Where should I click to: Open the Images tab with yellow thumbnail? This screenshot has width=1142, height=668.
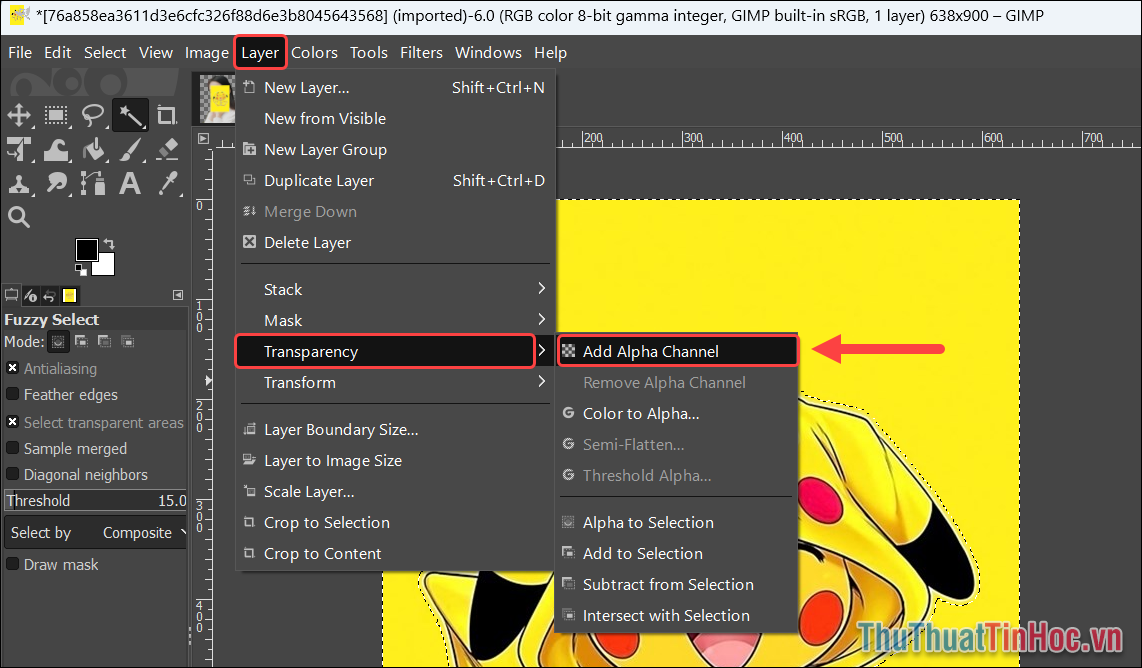[x=69, y=295]
